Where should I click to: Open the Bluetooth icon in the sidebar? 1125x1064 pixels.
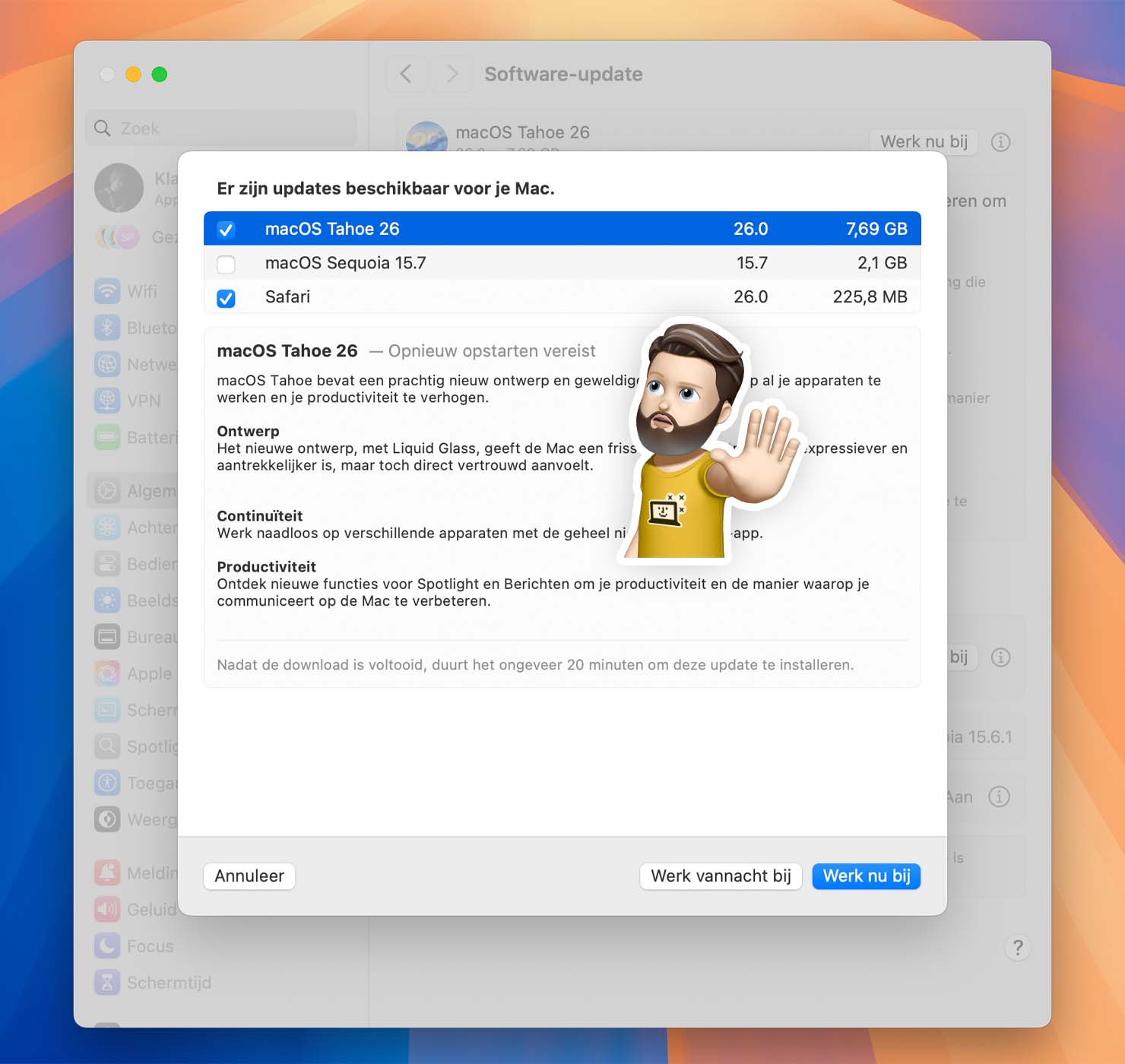click(107, 328)
